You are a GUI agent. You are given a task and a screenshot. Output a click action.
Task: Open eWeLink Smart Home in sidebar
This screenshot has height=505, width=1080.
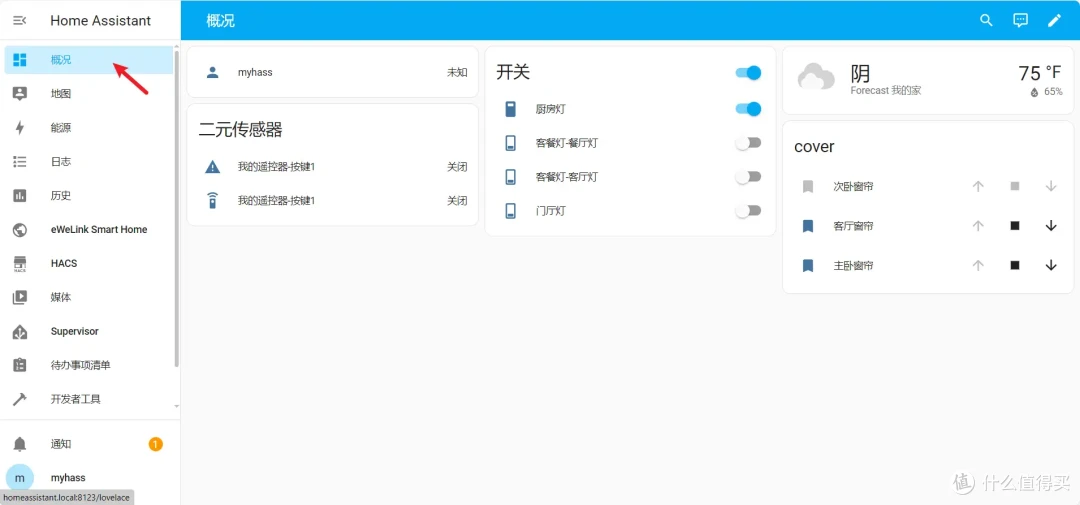pyautogui.click(x=89, y=229)
